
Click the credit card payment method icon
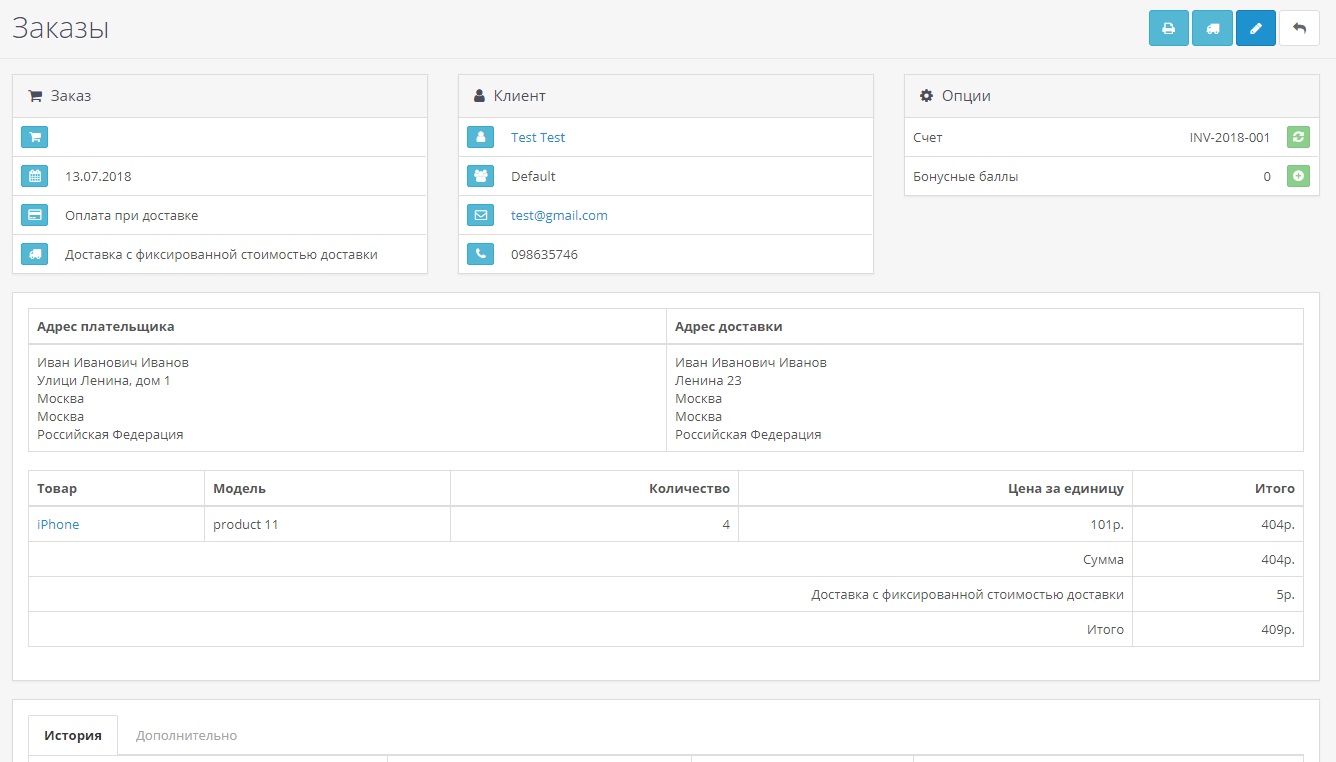click(34, 215)
